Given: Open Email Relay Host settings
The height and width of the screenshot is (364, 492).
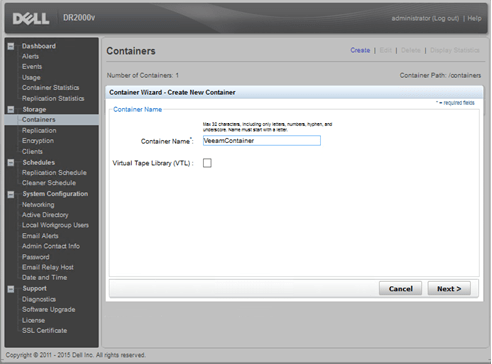Looking at the screenshot, I should (48, 267).
